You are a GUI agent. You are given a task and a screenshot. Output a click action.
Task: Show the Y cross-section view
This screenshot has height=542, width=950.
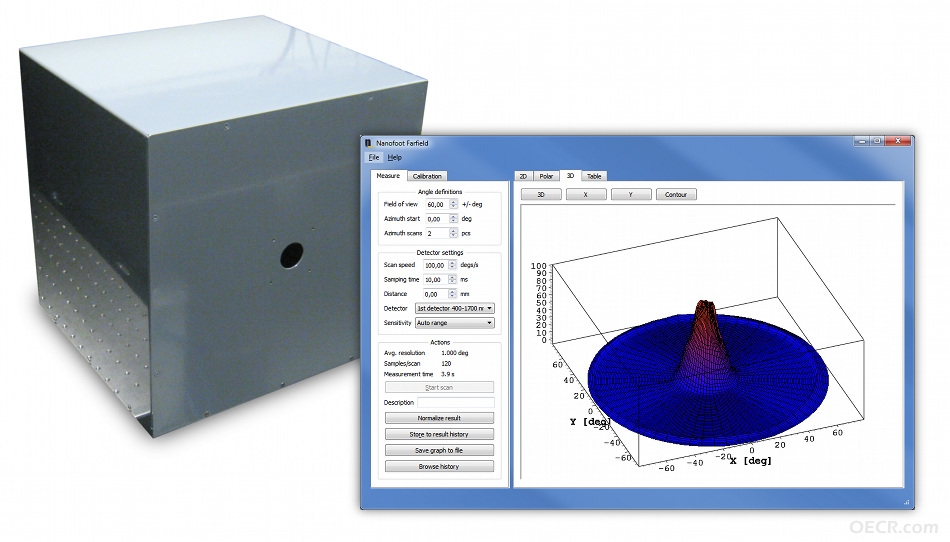[631, 194]
